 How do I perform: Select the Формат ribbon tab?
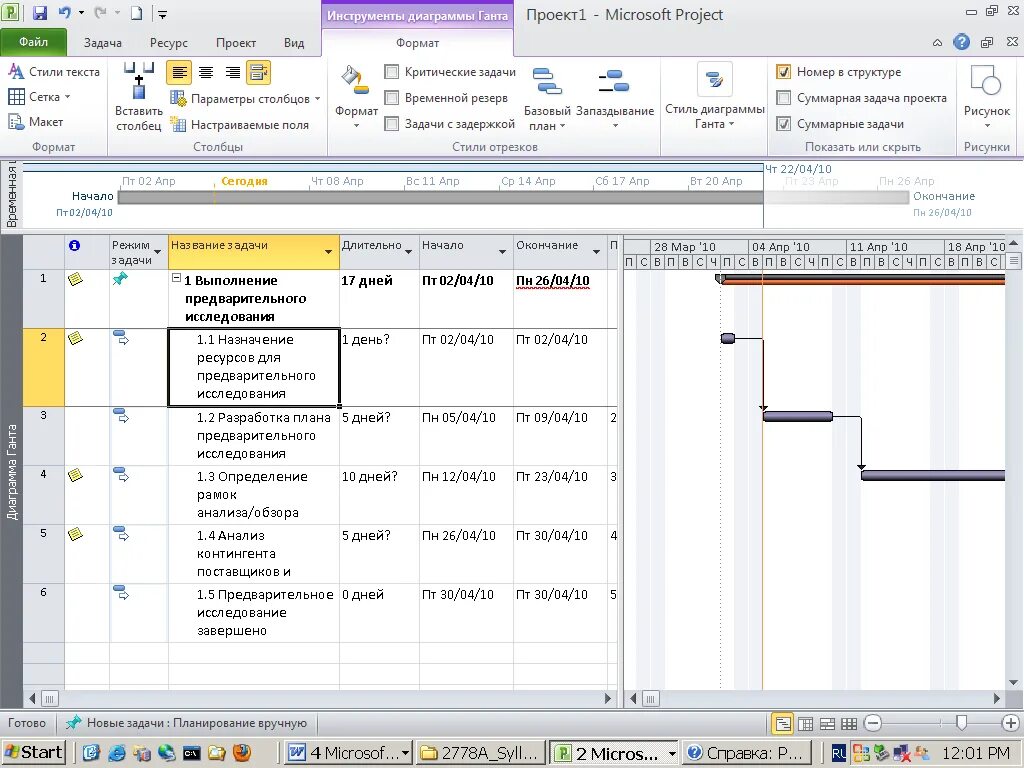pyautogui.click(x=417, y=43)
